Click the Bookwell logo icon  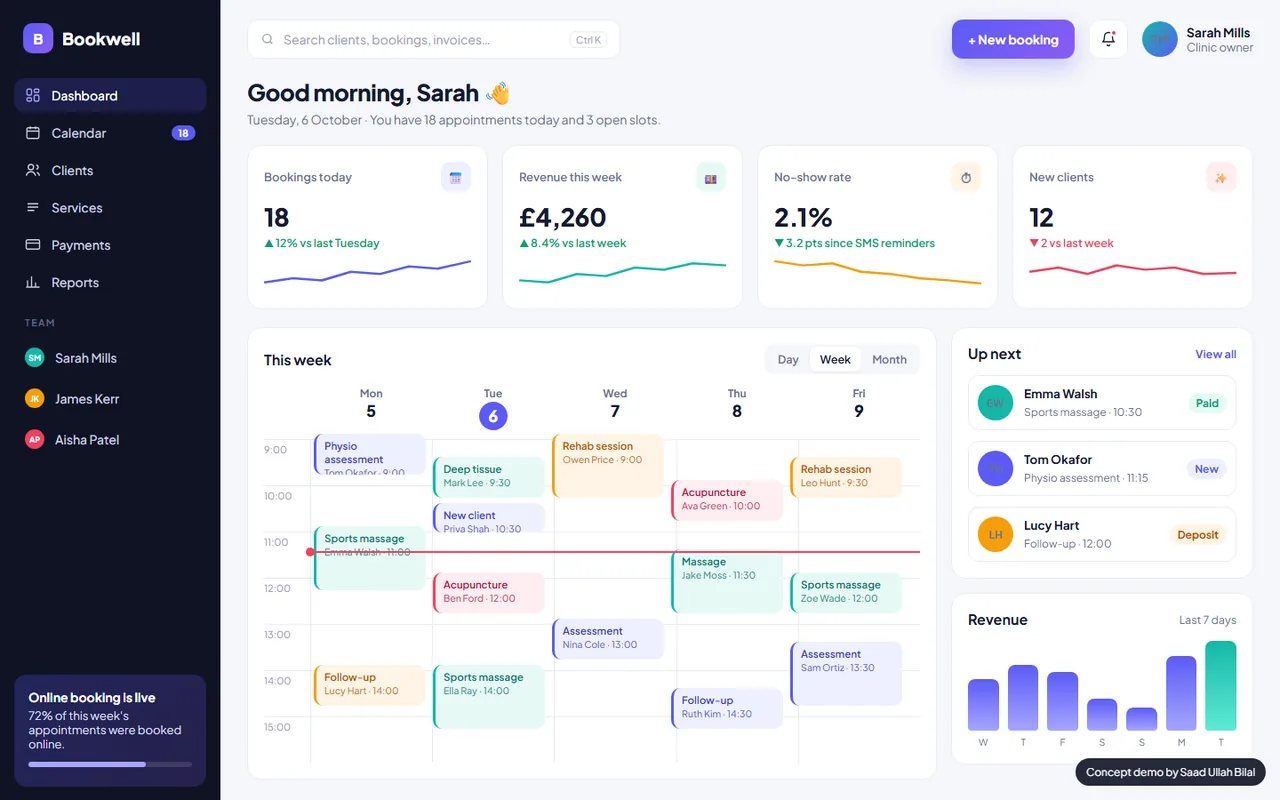[38, 39]
